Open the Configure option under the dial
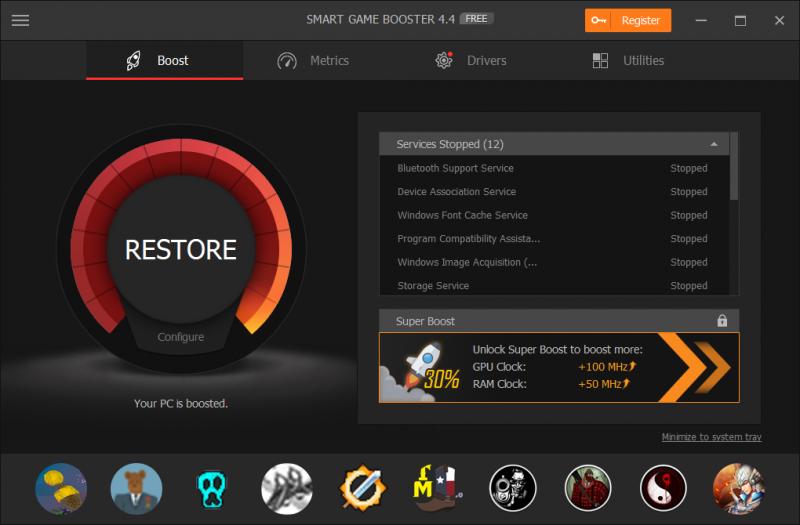The width and height of the screenshot is (800, 525). [181, 337]
